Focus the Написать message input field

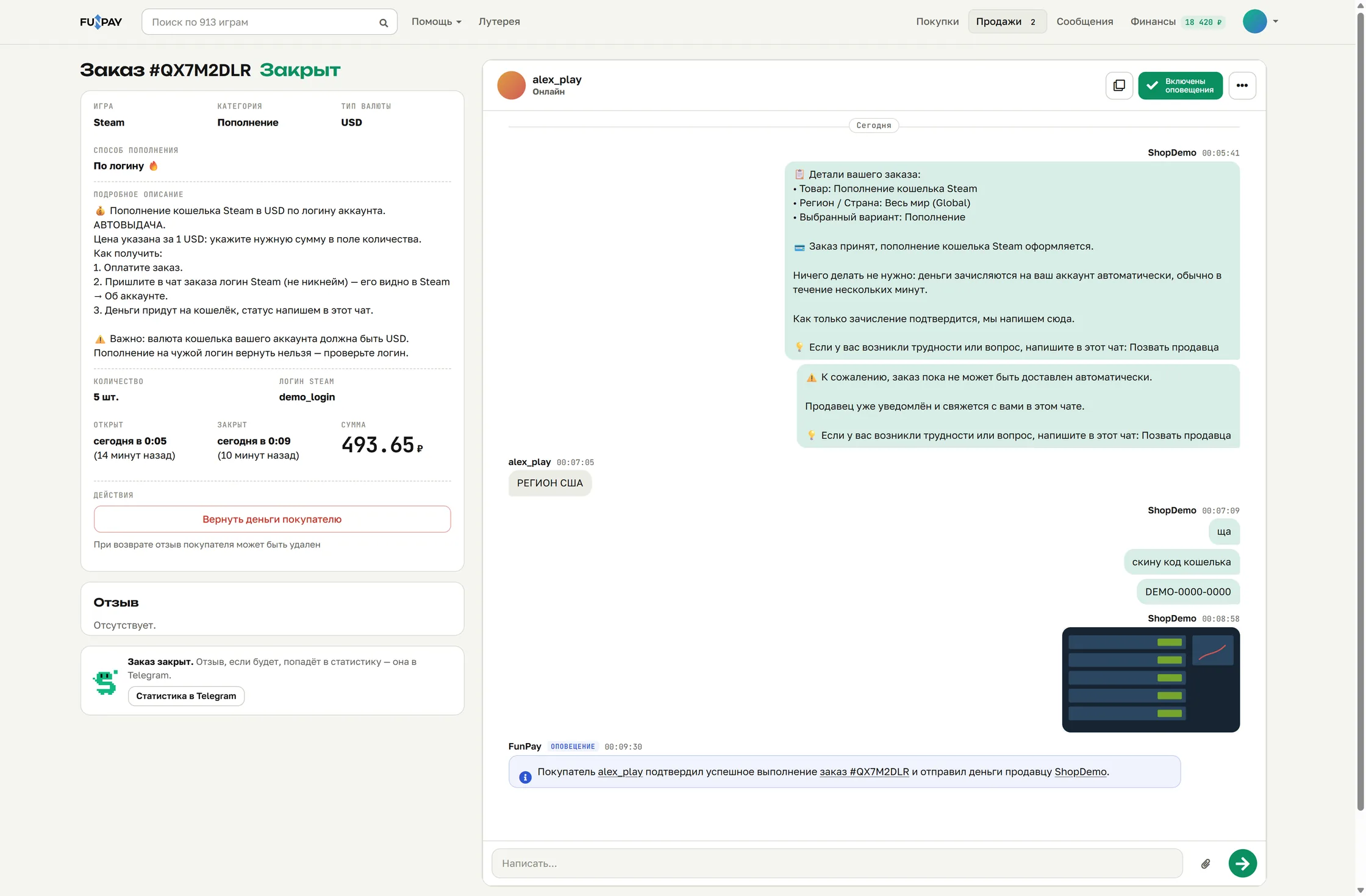coord(837,863)
